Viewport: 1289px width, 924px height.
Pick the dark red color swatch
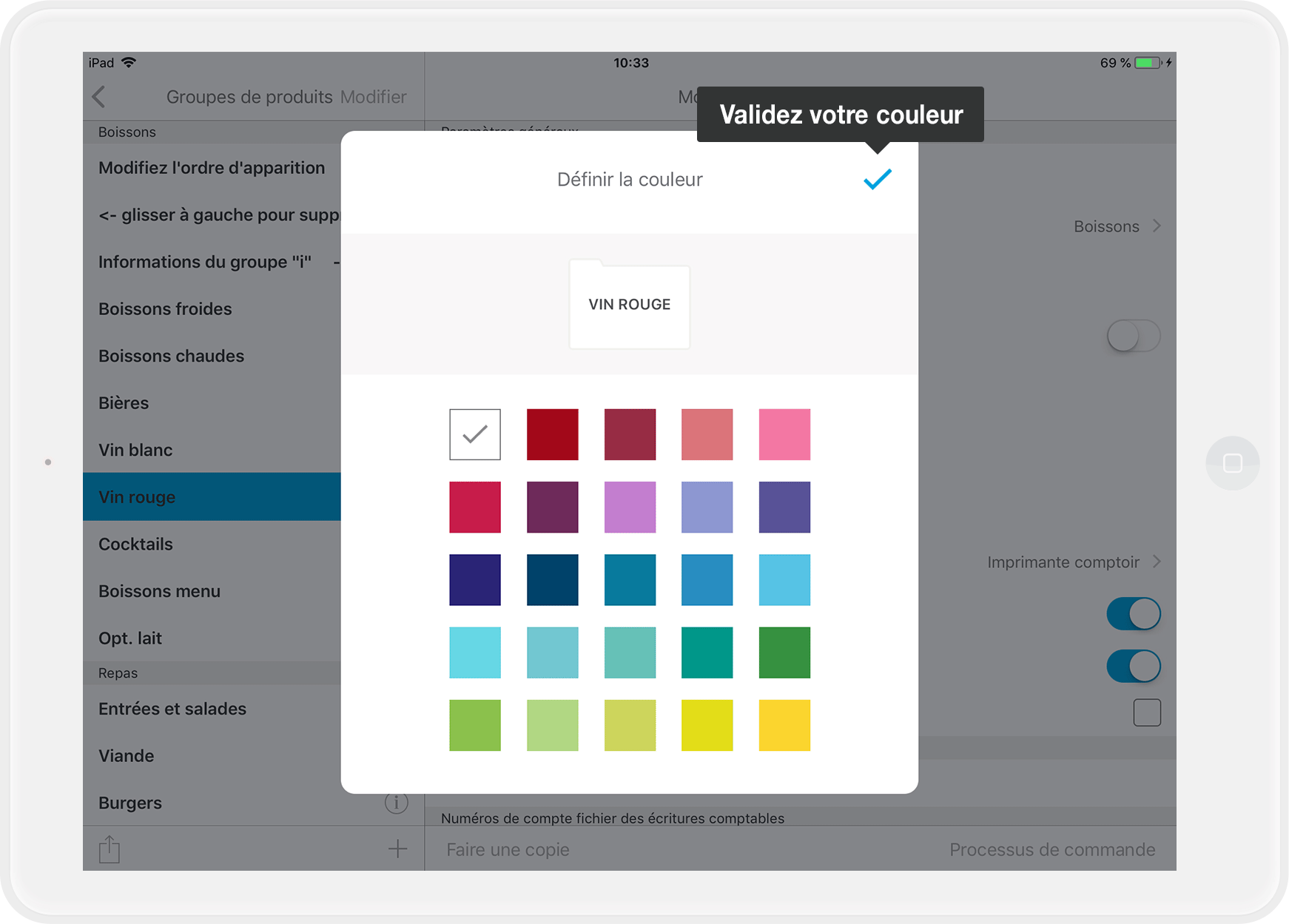553,434
